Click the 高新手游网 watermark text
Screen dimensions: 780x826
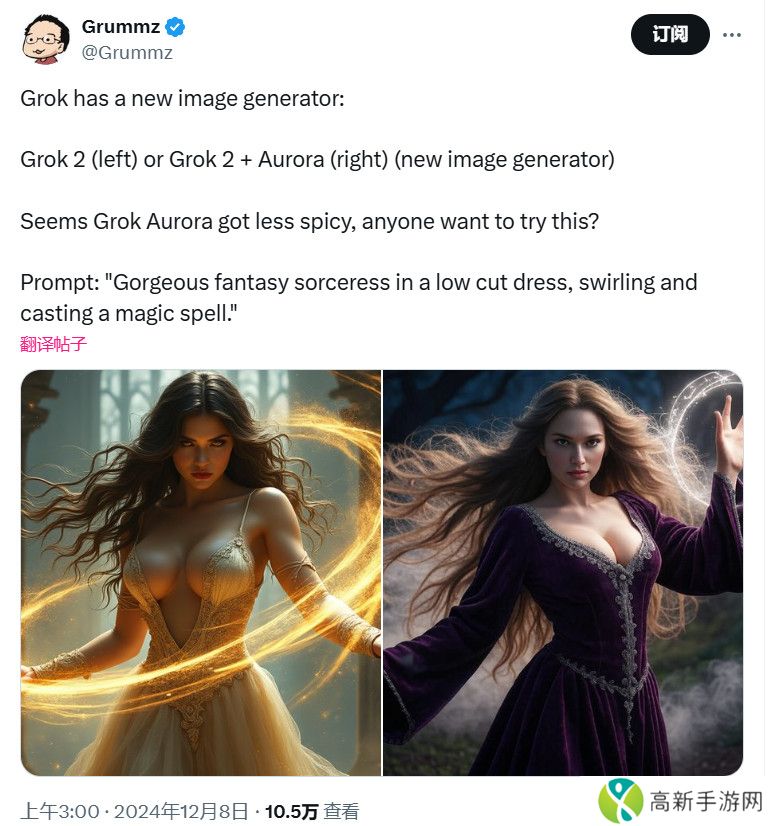706,802
